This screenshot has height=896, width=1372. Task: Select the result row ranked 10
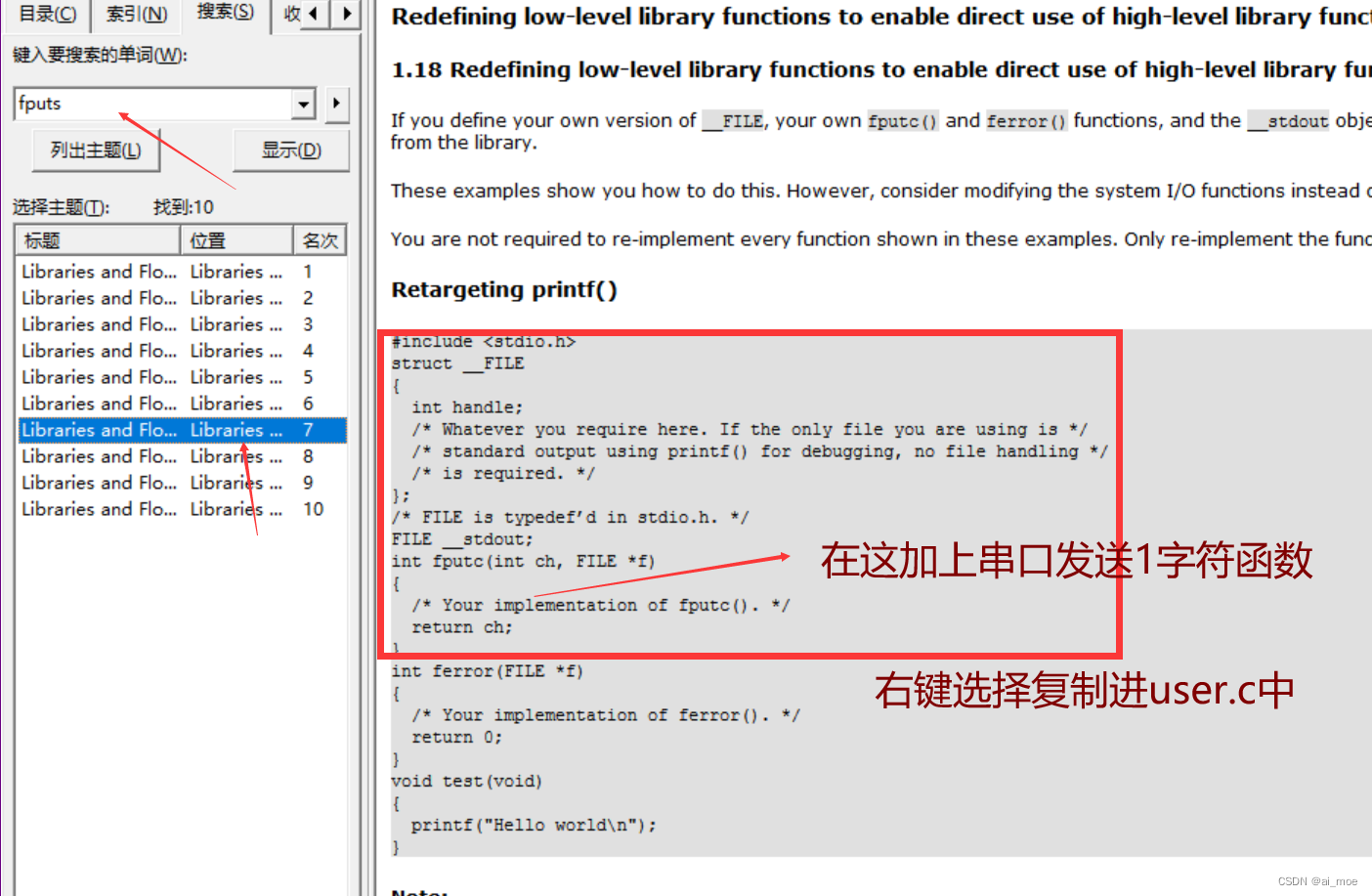click(182, 509)
